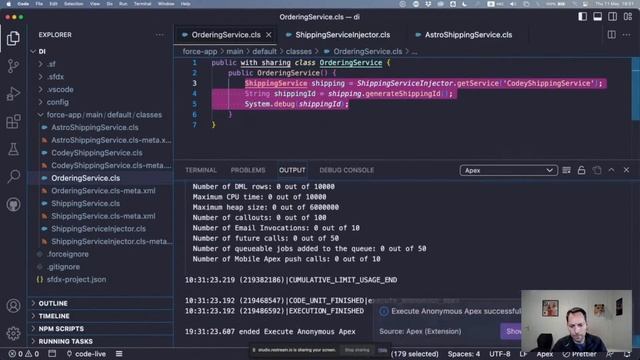Clear the output panel
The width and height of the screenshot is (640, 360).
tap(567, 170)
